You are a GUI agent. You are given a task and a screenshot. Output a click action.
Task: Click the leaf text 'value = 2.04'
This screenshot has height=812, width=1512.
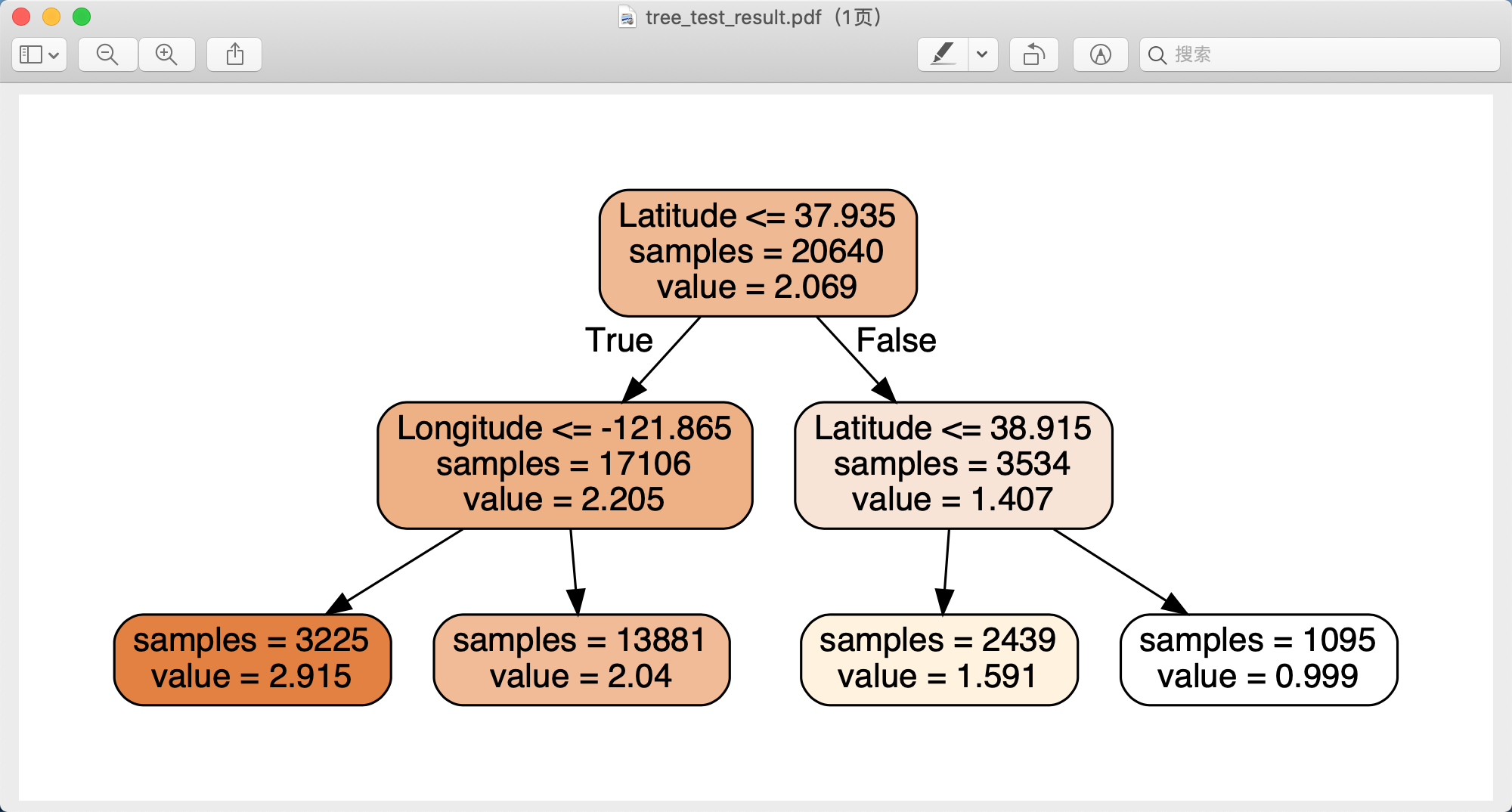click(x=581, y=676)
